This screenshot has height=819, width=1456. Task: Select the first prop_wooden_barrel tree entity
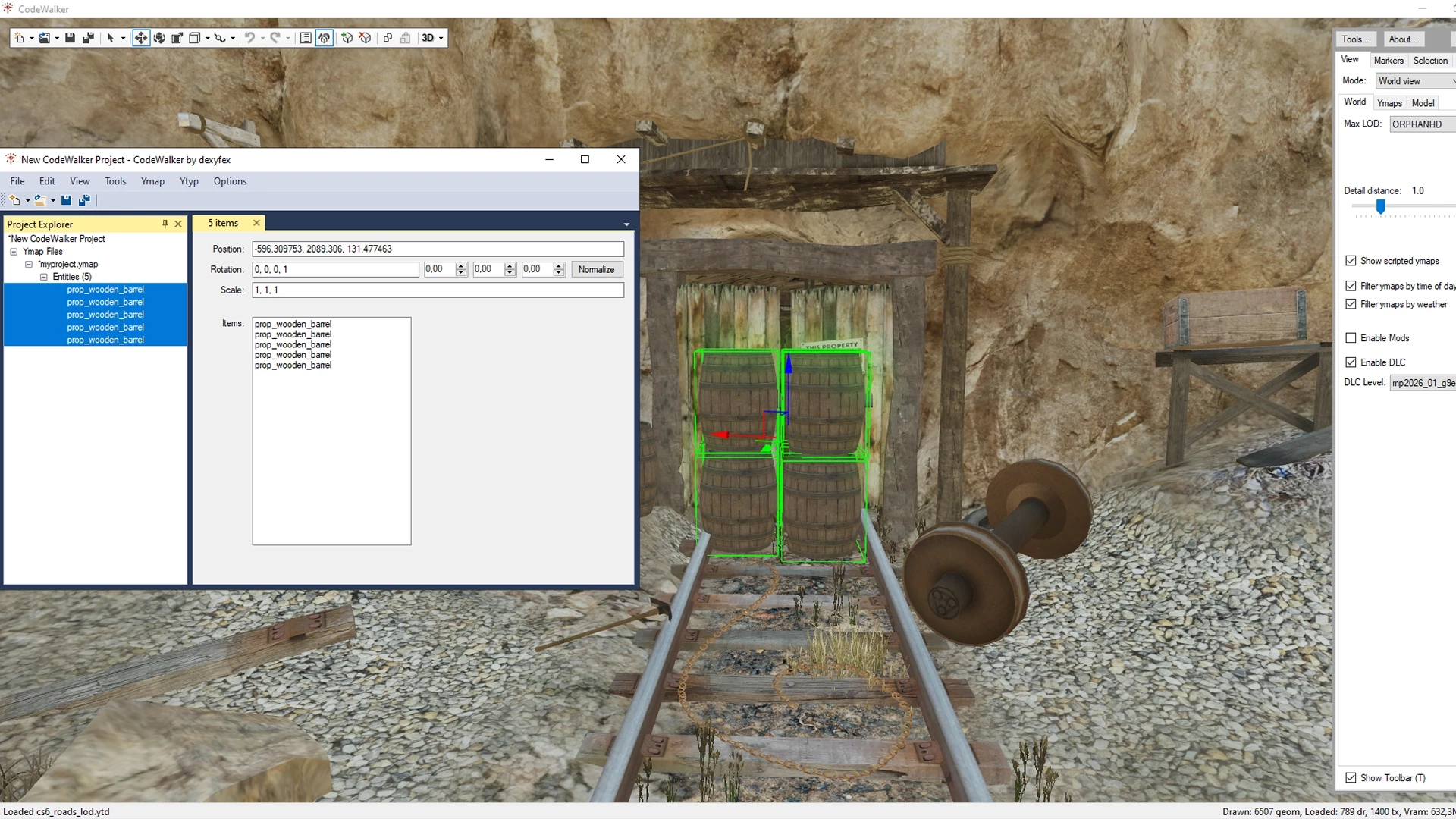click(105, 290)
